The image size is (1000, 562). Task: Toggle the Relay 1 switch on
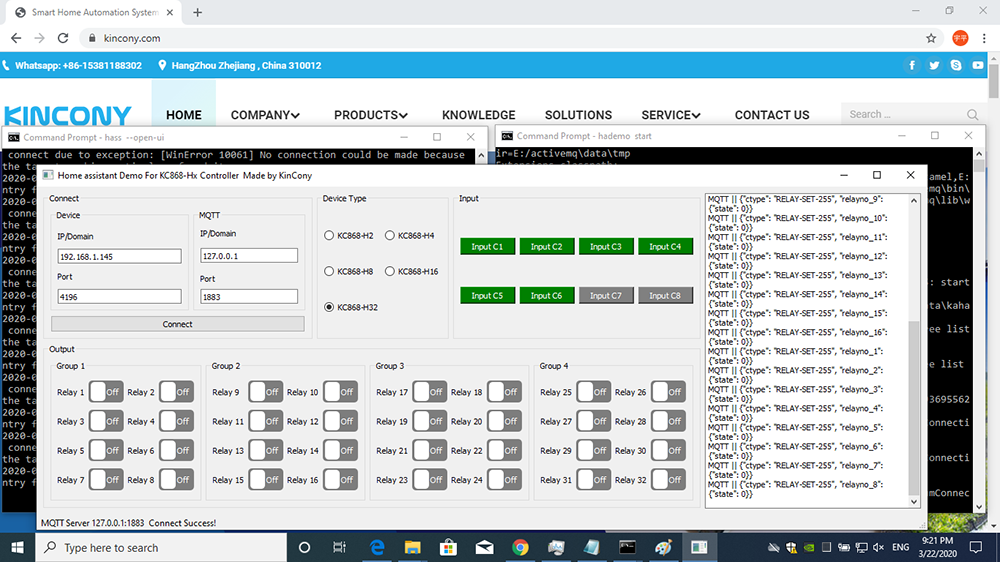(105, 393)
